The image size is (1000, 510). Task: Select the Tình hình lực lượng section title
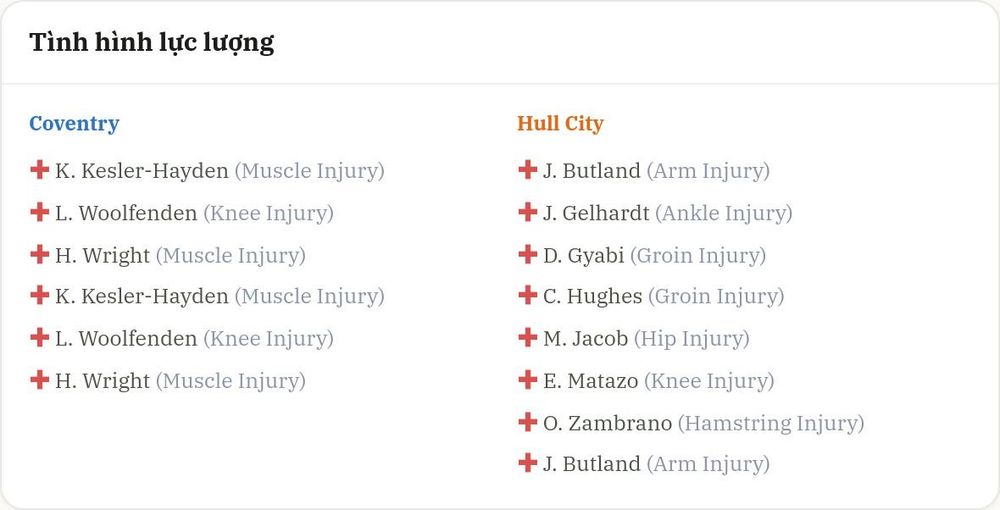152,43
